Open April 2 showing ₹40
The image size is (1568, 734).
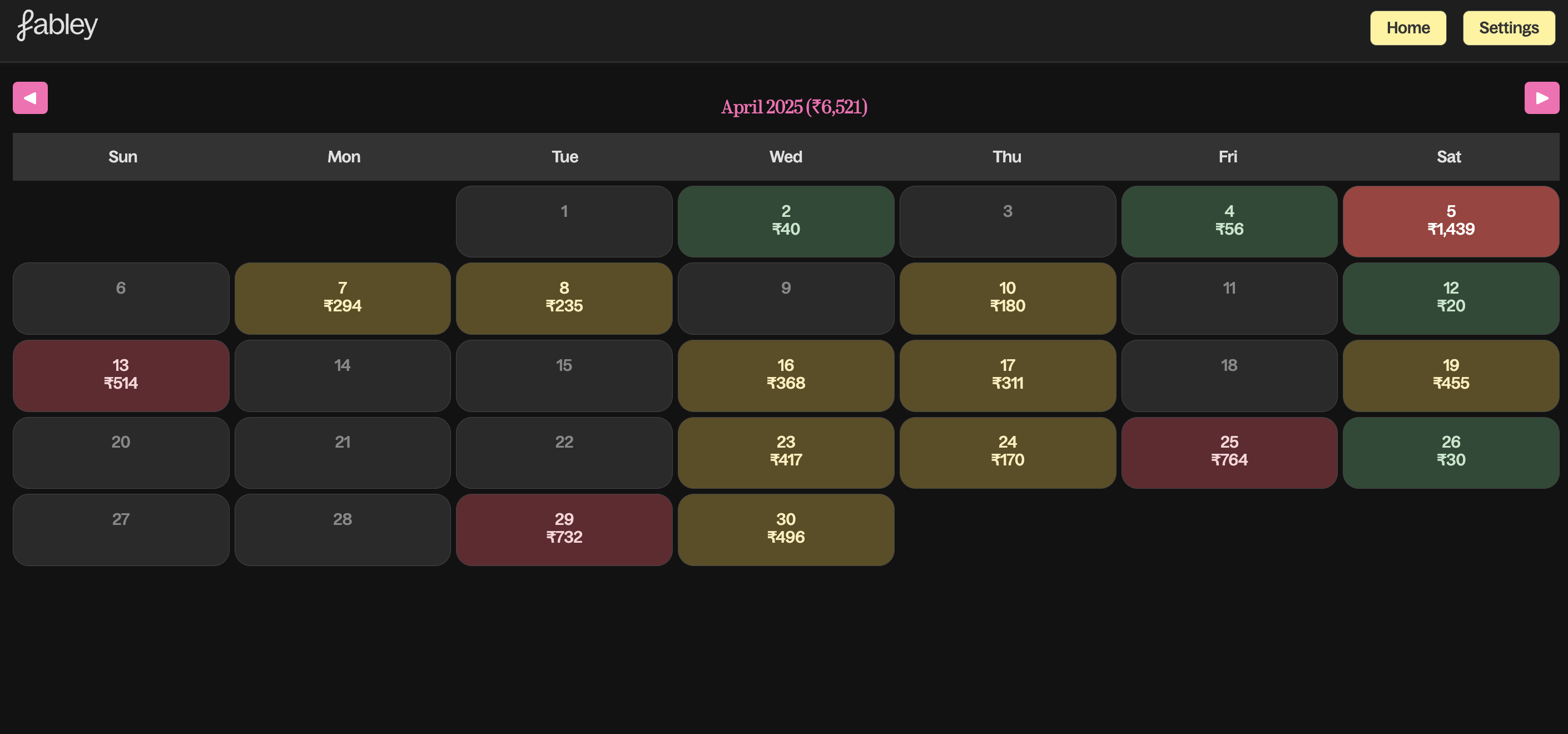[x=785, y=221]
